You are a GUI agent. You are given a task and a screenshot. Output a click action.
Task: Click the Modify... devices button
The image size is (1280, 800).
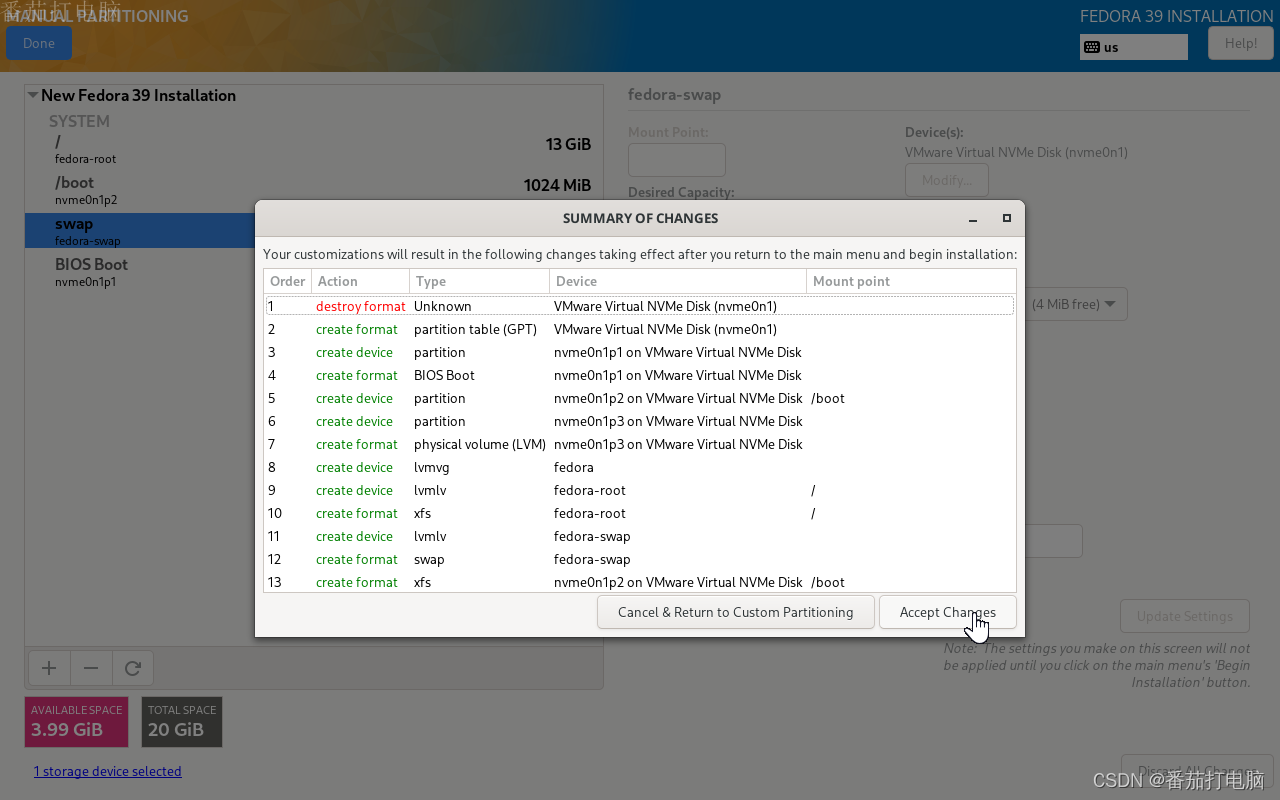pyautogui.click(x=947, y=180)
